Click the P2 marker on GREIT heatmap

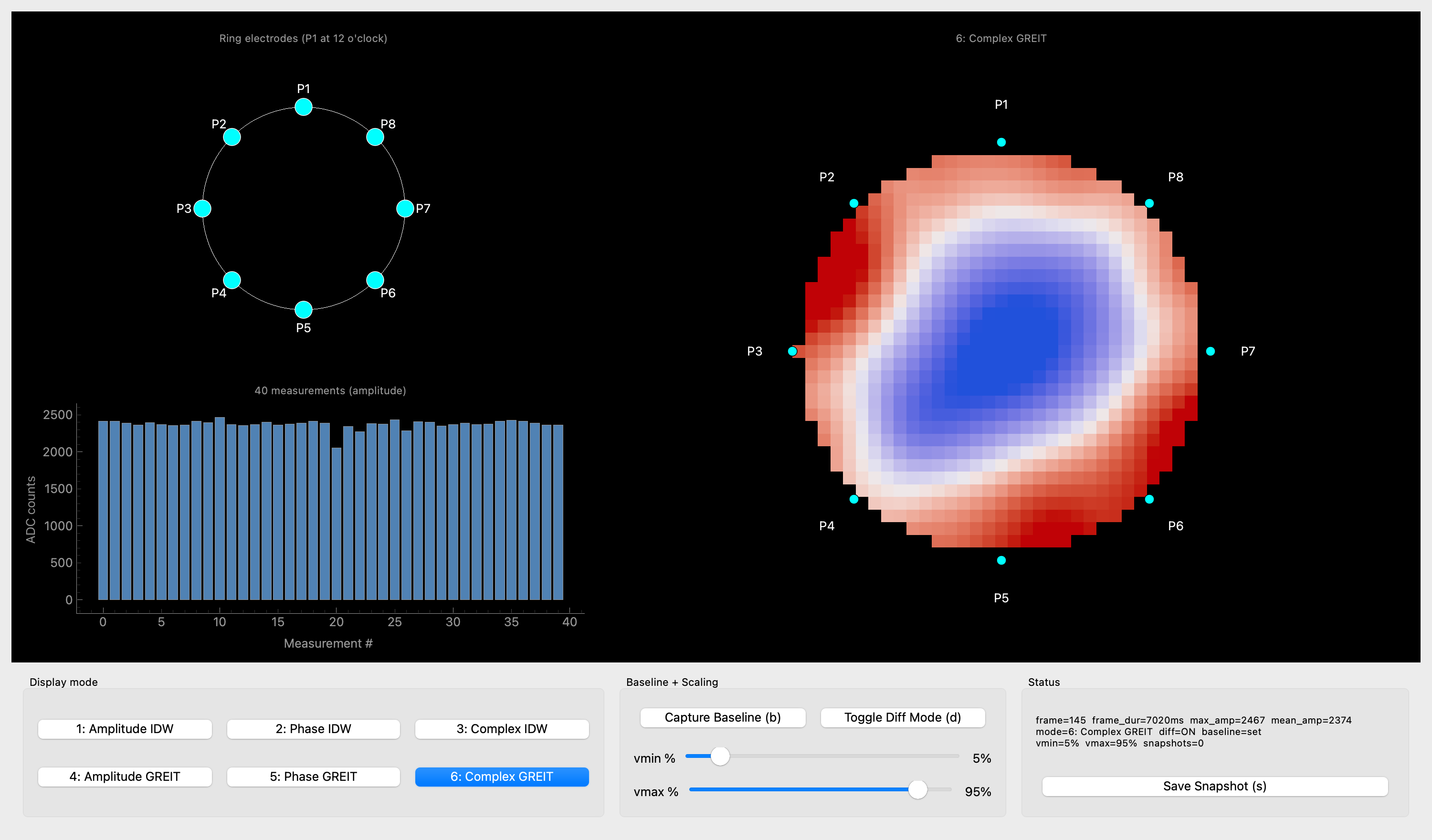pos(853,203)
